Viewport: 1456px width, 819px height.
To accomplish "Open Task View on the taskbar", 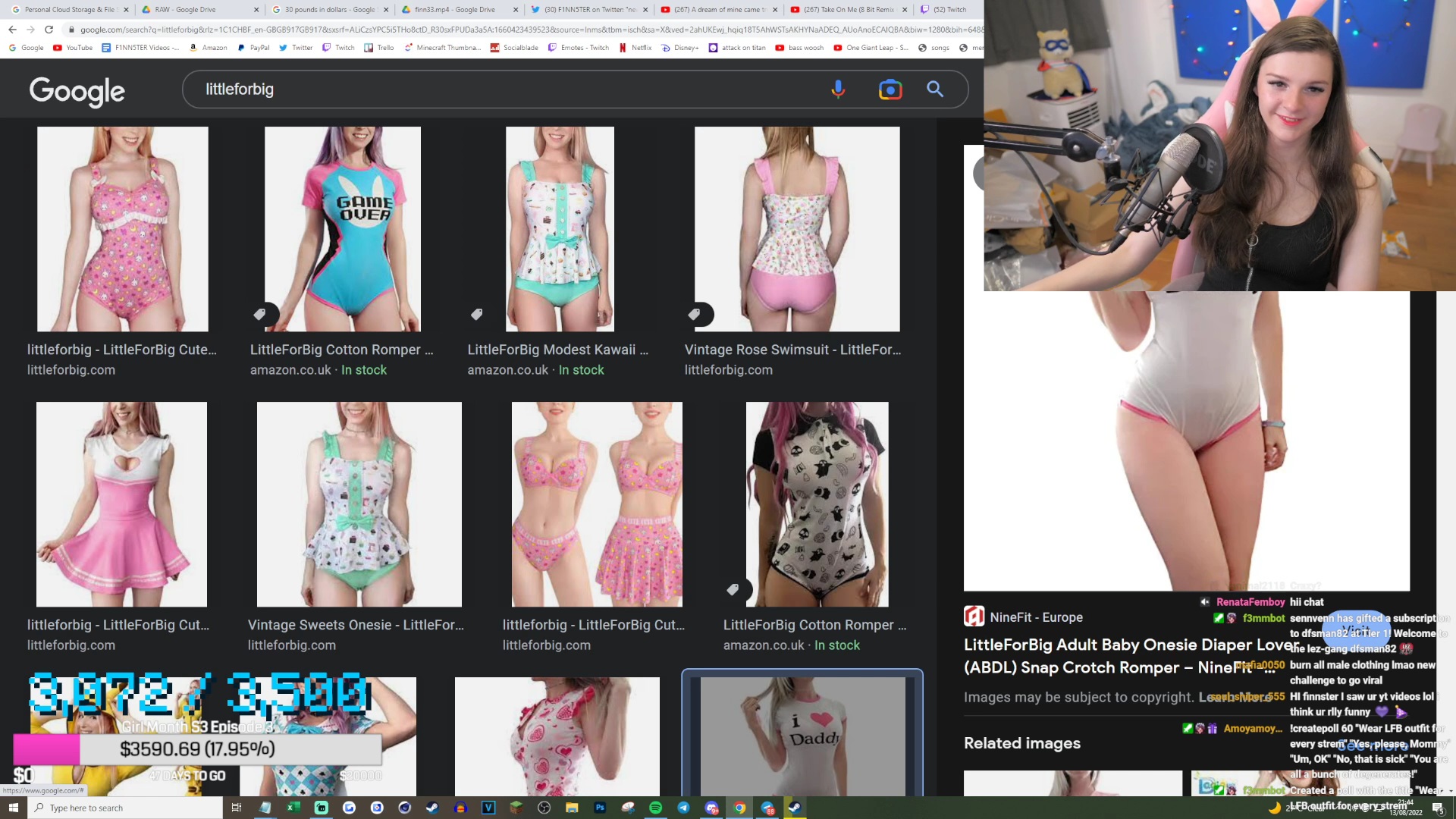I will point(237,808).
